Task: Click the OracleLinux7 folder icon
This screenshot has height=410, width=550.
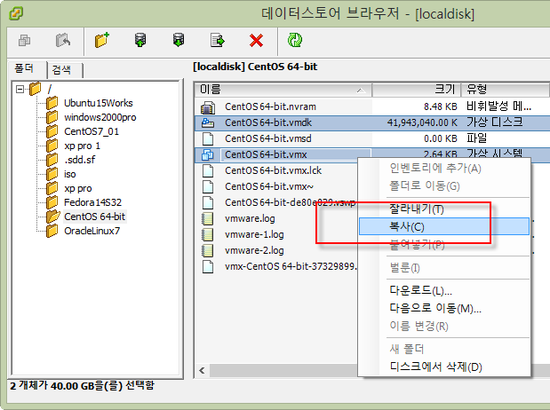Action: coord(52,231)
